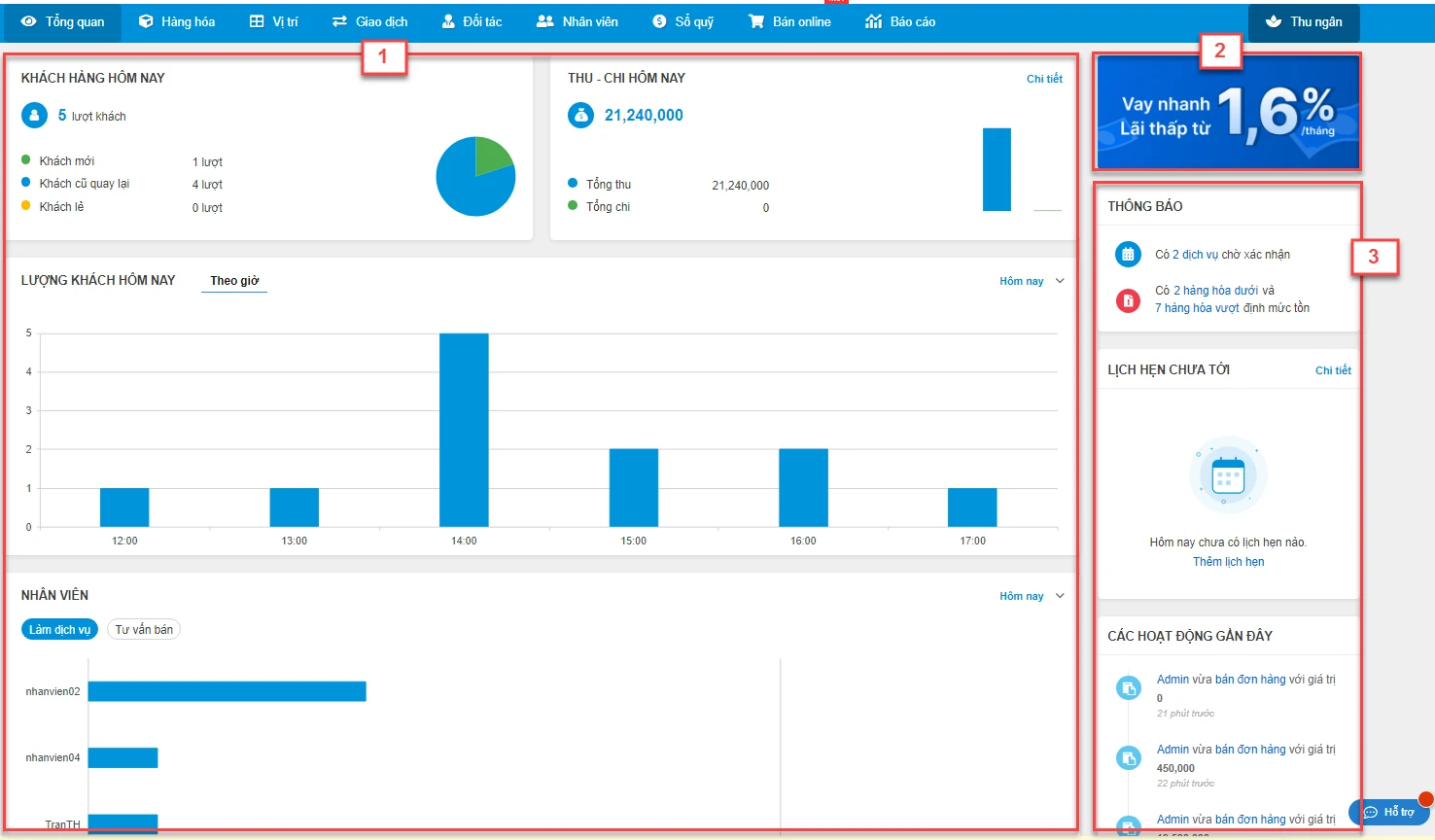This screenshot has height=840, width=1435.
Task: Click the eye icon beside Tổng quan
Action: [29, 21]
